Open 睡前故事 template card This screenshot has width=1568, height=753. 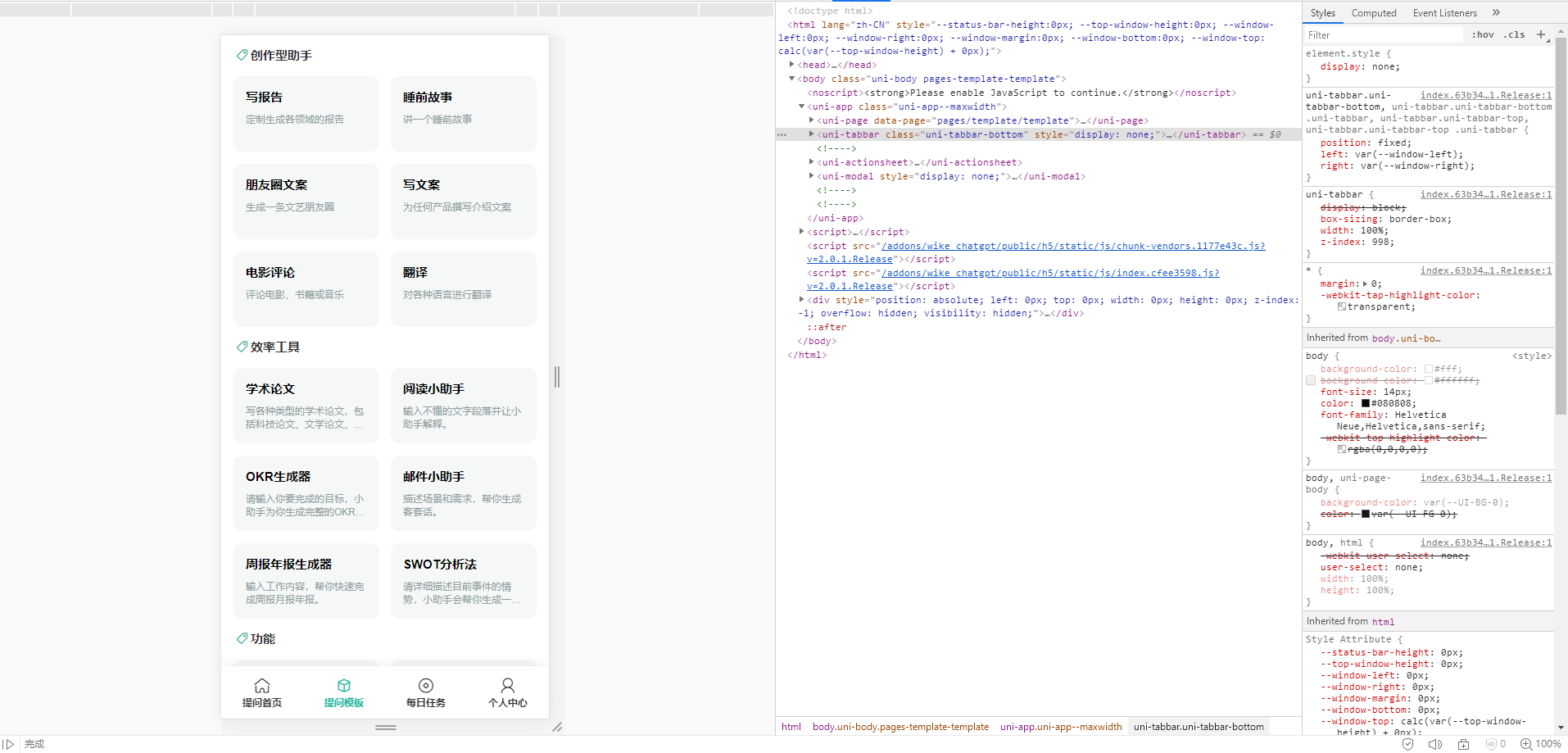tap(464, 114)
